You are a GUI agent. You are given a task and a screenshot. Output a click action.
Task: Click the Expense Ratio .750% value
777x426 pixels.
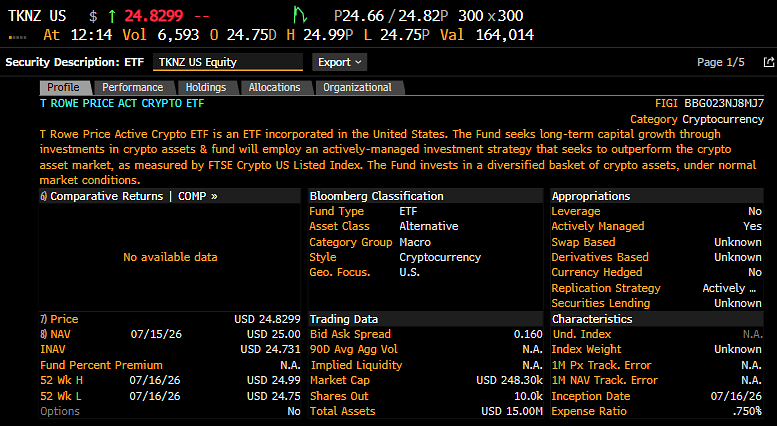point(747,411)
